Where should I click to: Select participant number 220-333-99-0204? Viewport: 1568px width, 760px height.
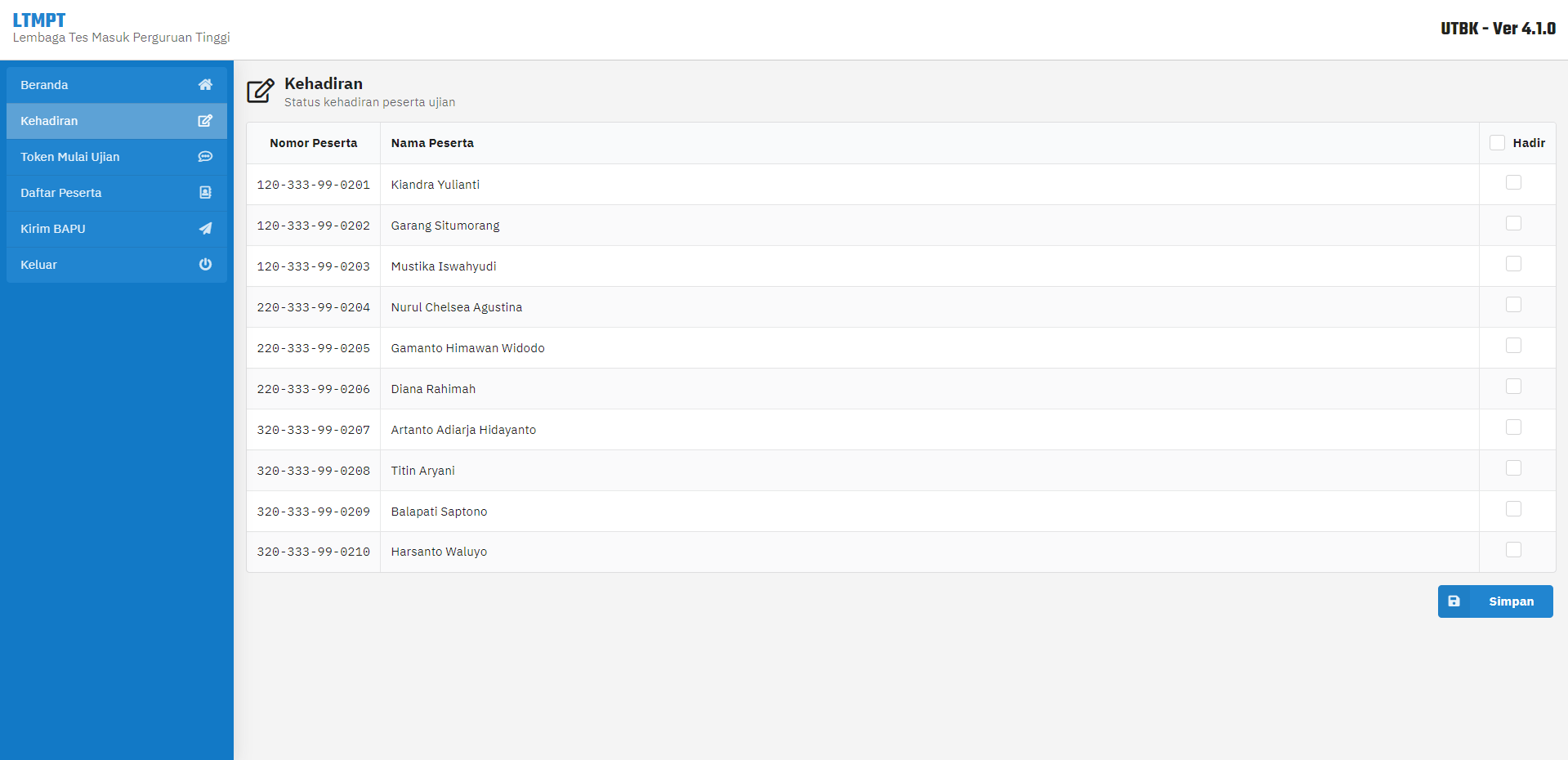[314, 307]
